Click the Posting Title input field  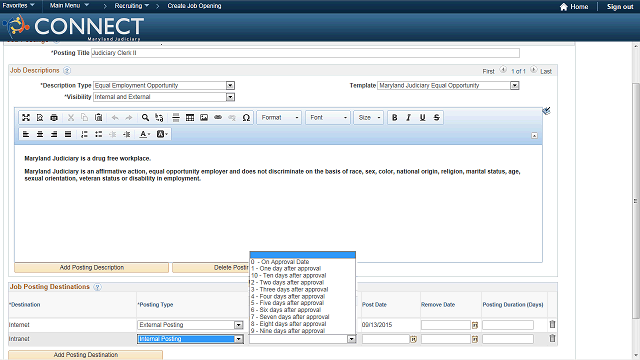tap(305, 53)
